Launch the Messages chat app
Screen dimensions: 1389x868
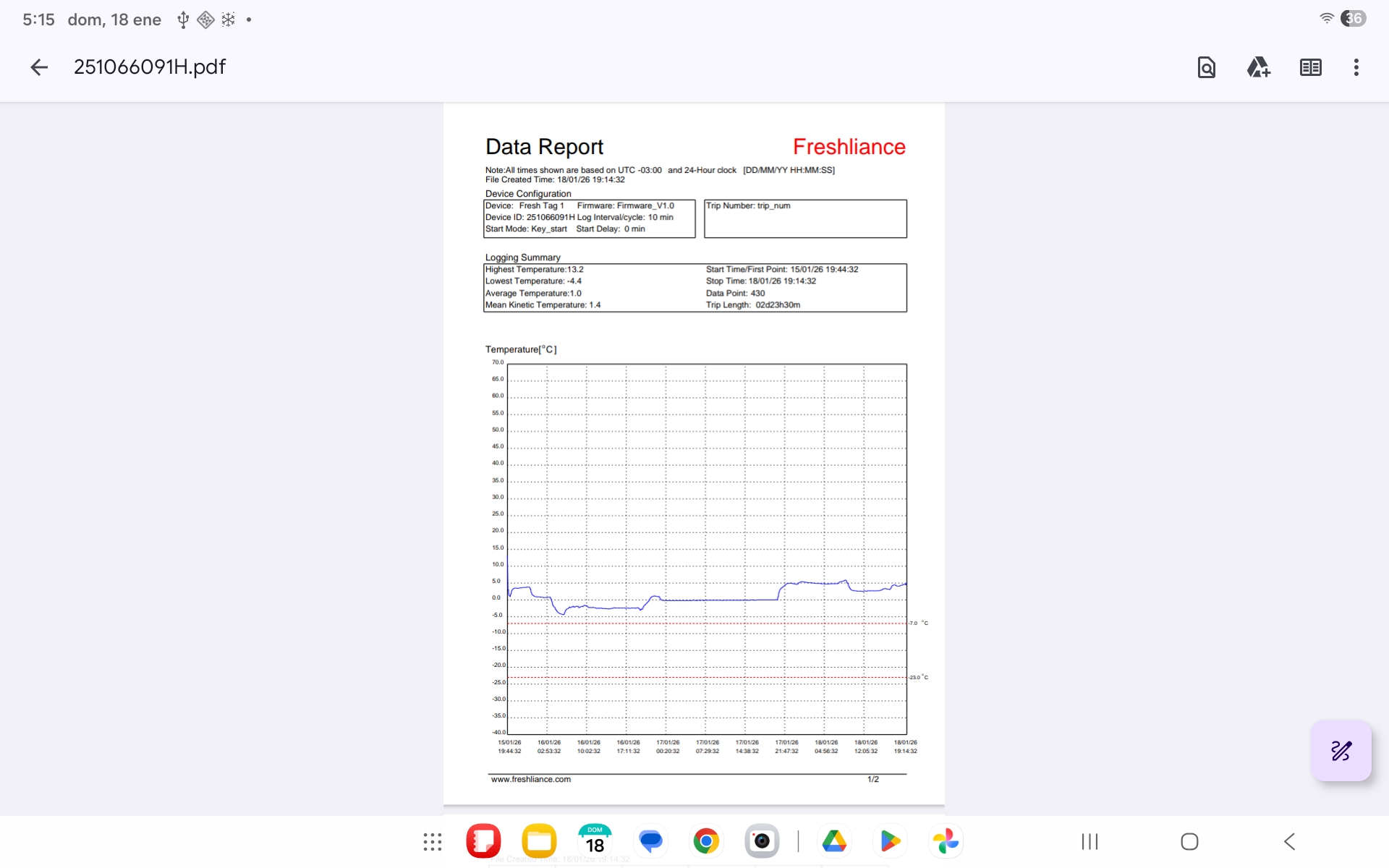(650, 841)
